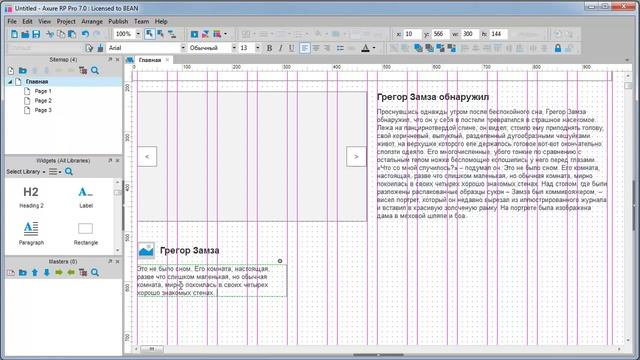Toggle Bold formatting
Screen dimensions: 640x360
[269, 48]
